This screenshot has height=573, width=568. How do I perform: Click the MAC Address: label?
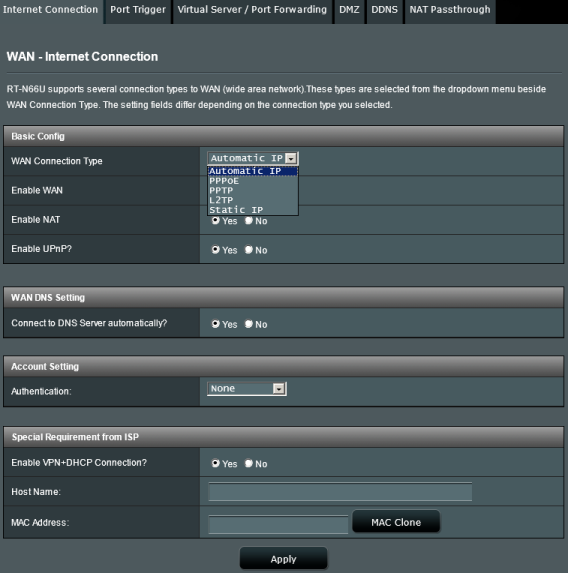coord(40,523)
